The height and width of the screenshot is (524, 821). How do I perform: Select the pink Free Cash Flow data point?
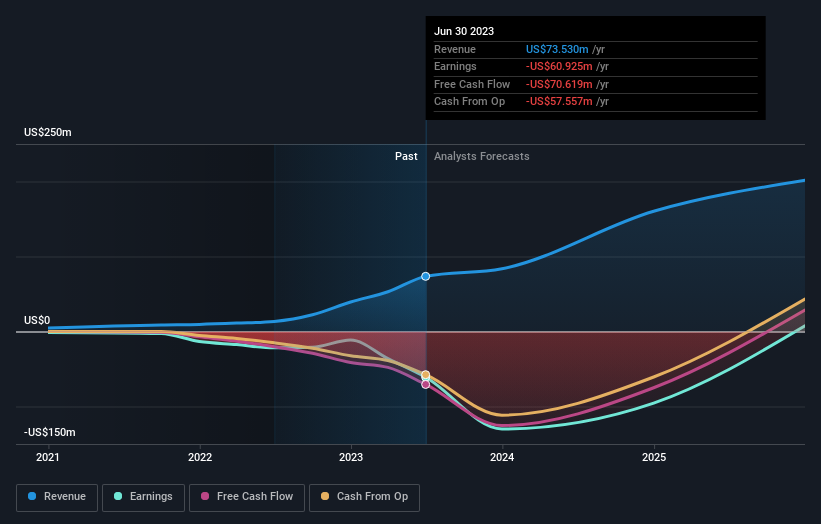point(426,385)
